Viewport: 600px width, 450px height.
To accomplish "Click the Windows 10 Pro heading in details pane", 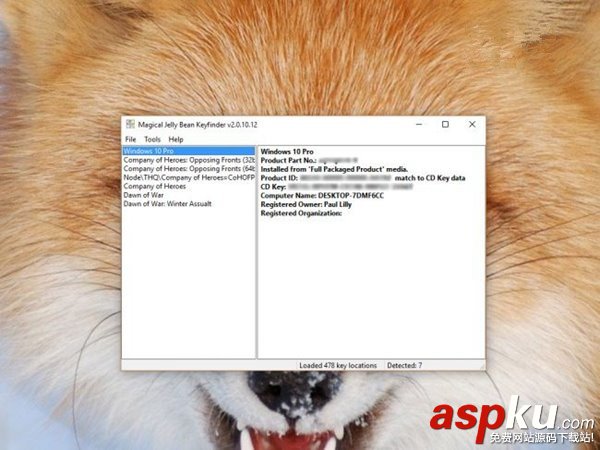I will point(287,152).
